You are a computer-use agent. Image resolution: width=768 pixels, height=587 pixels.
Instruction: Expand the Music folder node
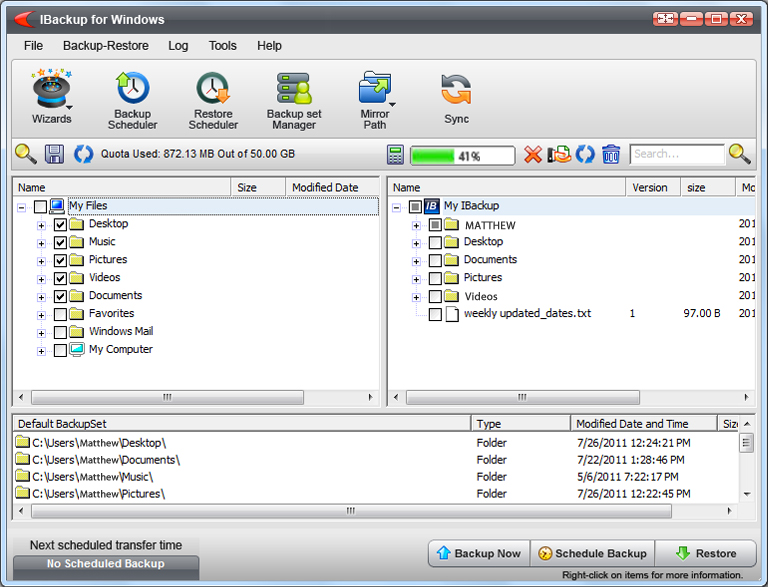pyautogui.click(x=41, y=244)
